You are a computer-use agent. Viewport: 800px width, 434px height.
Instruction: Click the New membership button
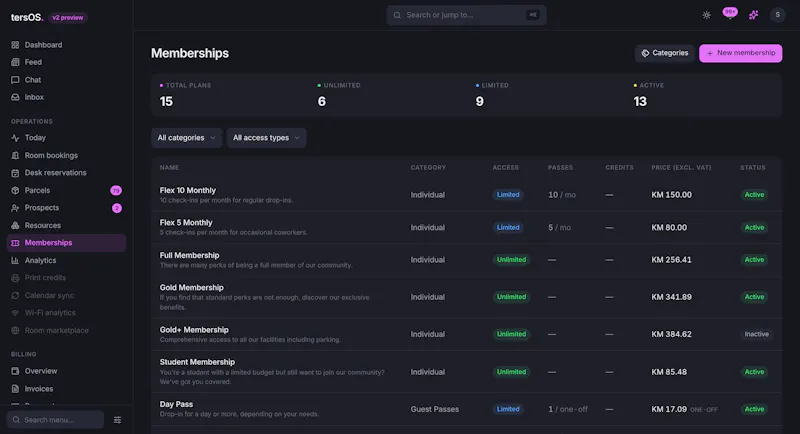click(x=740, y=53)
